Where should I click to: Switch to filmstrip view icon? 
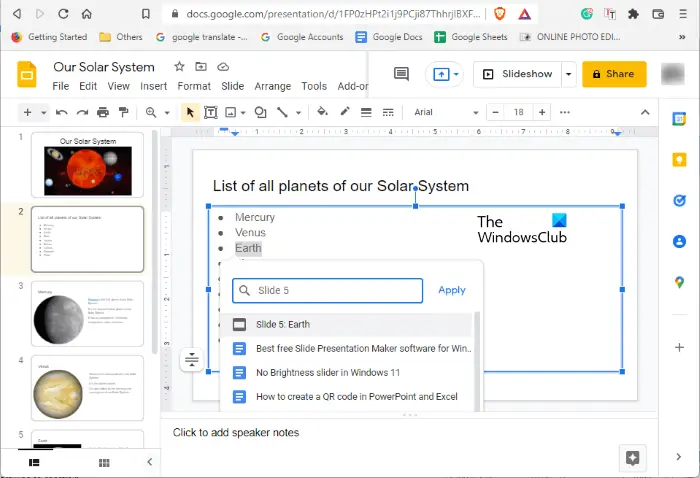[x=34, y=463]
